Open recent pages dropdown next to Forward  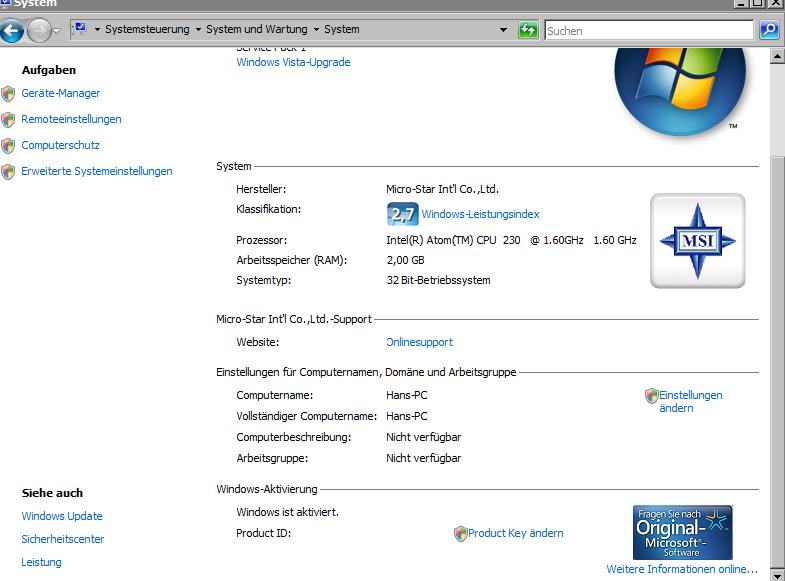pos(57,31)
